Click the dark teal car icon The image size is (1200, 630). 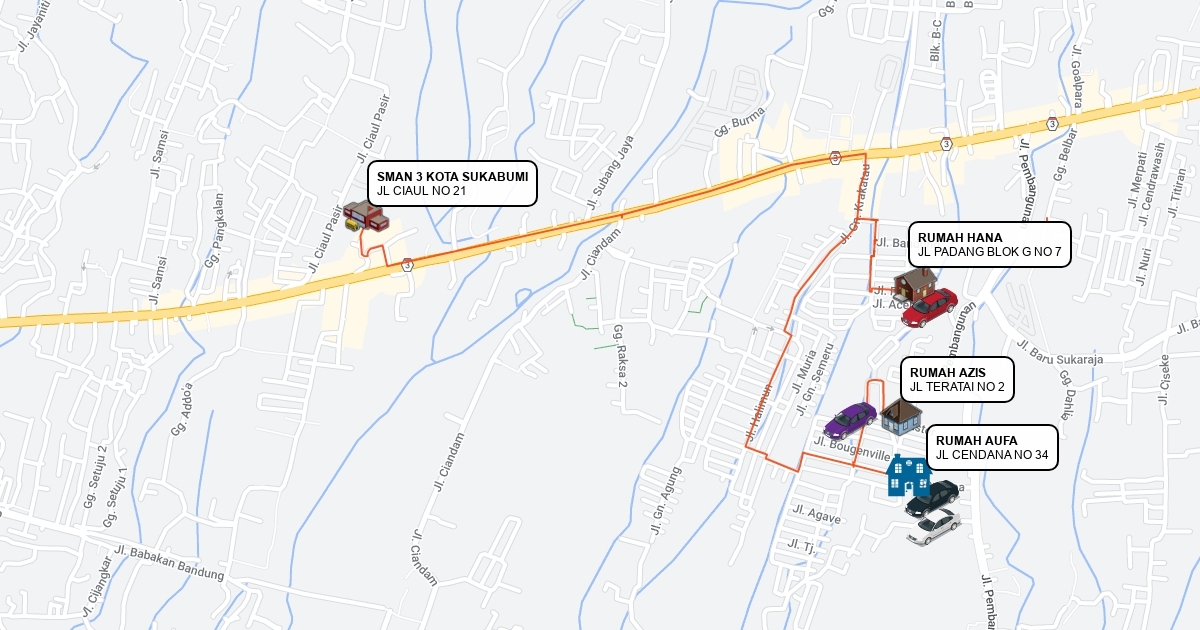coord(932,498)
